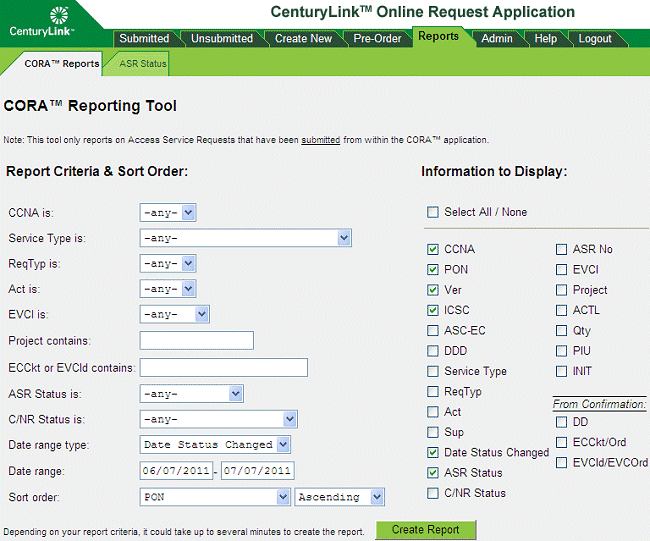650x541 pixels.
Task: Enable the ASR No checkbox
Action: pos(561,249)
